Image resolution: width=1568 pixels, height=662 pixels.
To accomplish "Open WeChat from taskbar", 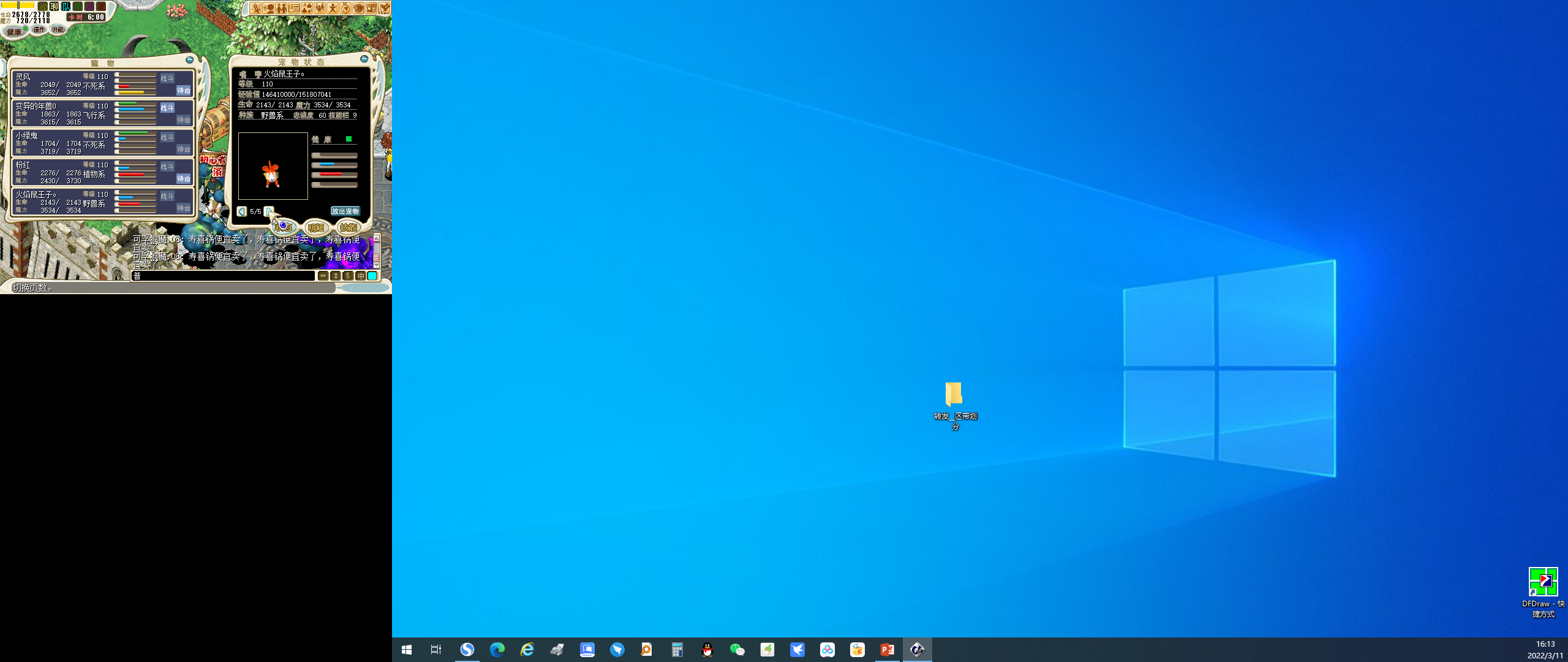I will pos(737,650).
